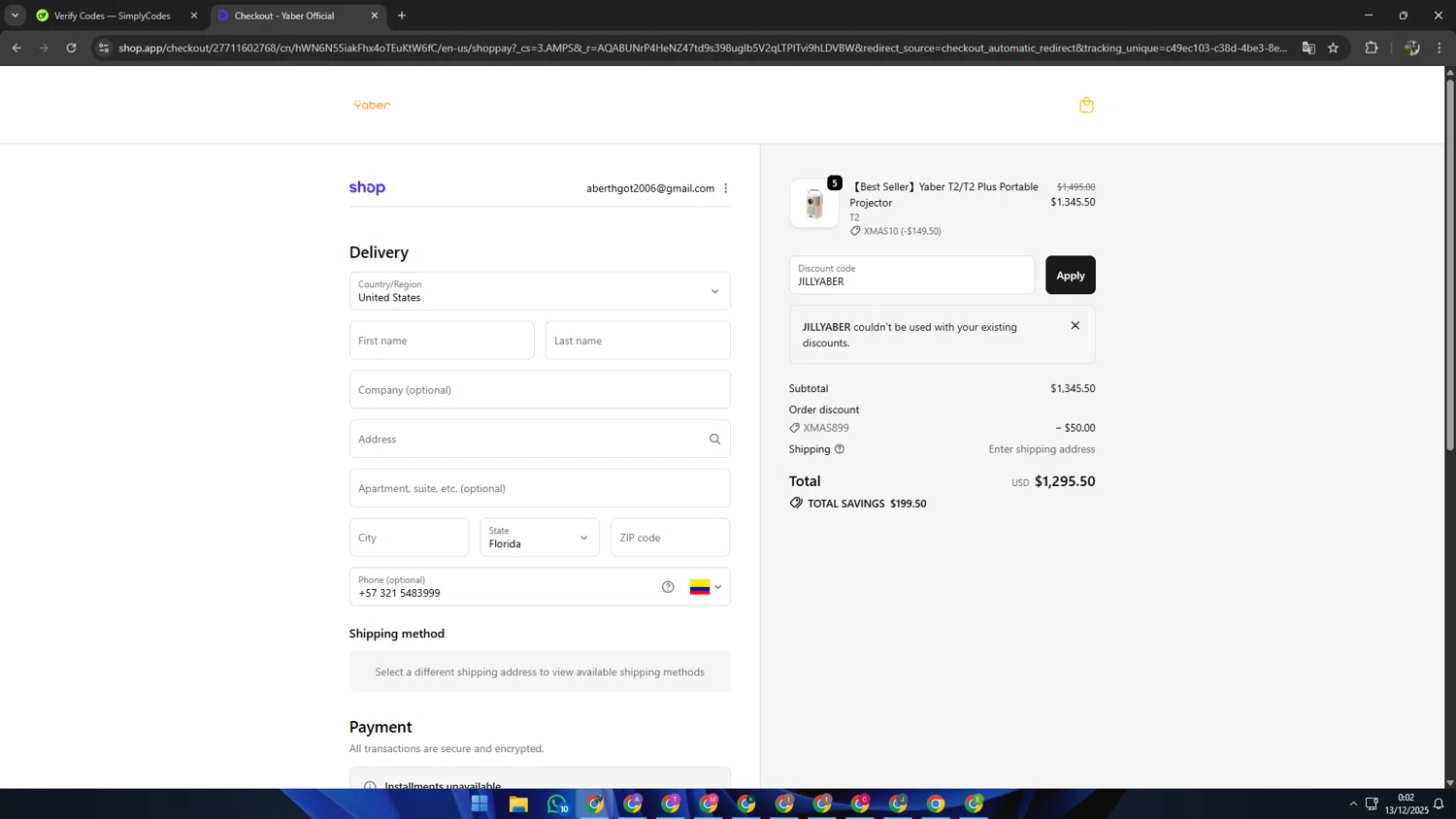The image size is (1456, 819).
Task: Click the Total Savings tag icon
Action: click(x=796, y=503)
